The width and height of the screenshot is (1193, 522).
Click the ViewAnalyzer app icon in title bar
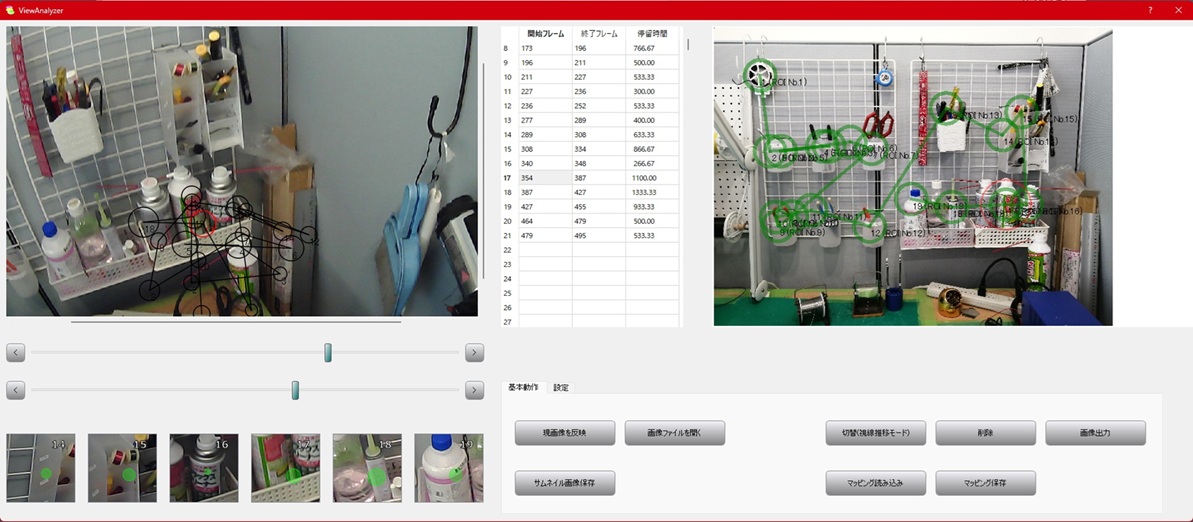[x=10, y=10]
